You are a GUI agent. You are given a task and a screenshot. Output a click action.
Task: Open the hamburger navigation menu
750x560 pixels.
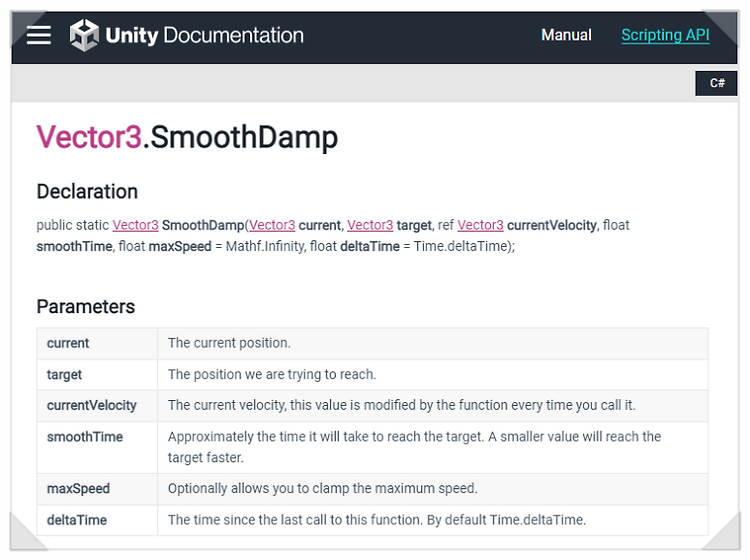click(x=39, y=35)
